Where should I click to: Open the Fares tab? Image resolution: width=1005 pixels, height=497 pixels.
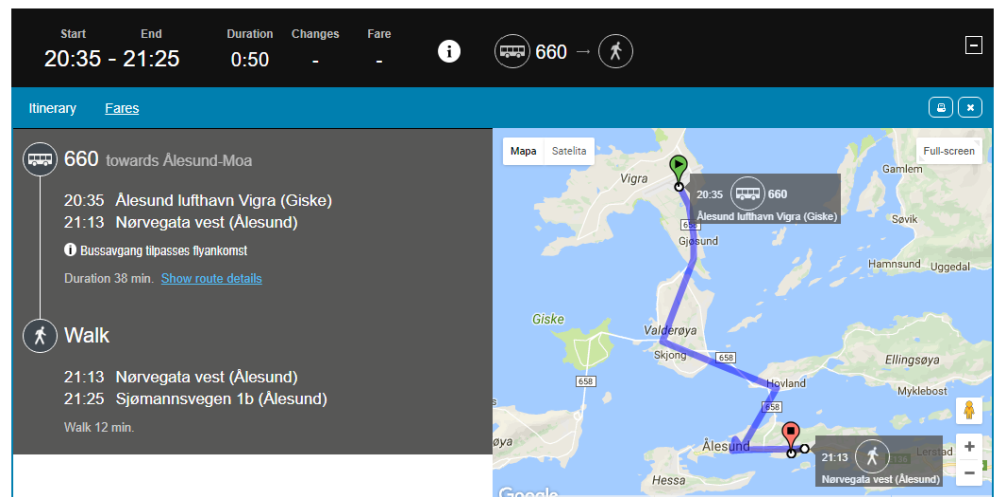(x=122, y=108)
